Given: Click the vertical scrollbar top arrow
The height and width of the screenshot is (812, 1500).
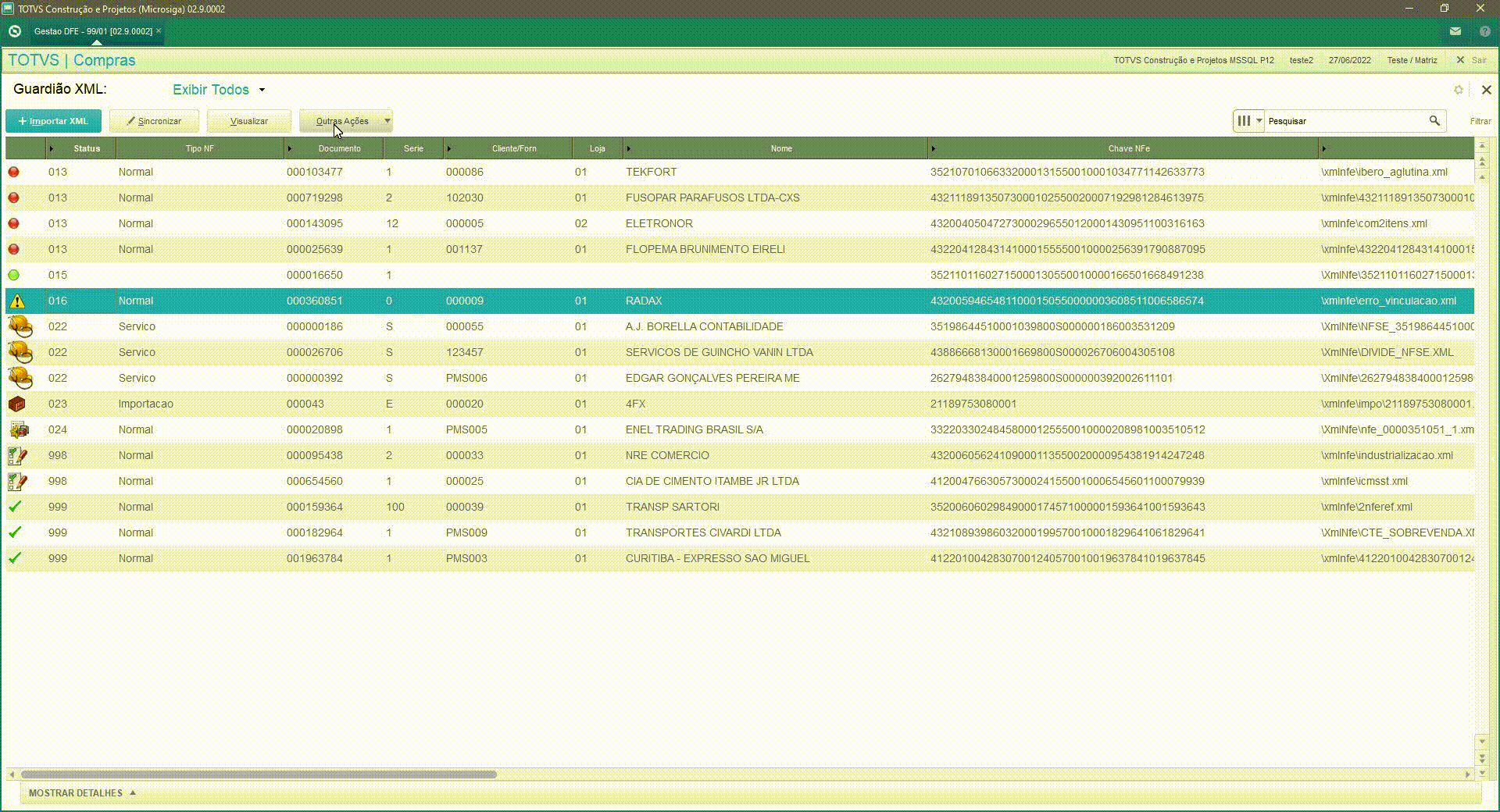Looking at the screenshot, I should tap(1482, 146).
